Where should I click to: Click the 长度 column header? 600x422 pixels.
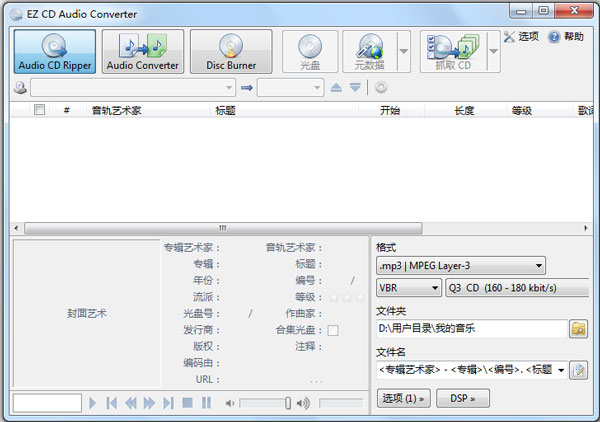[x=465, y=111]
